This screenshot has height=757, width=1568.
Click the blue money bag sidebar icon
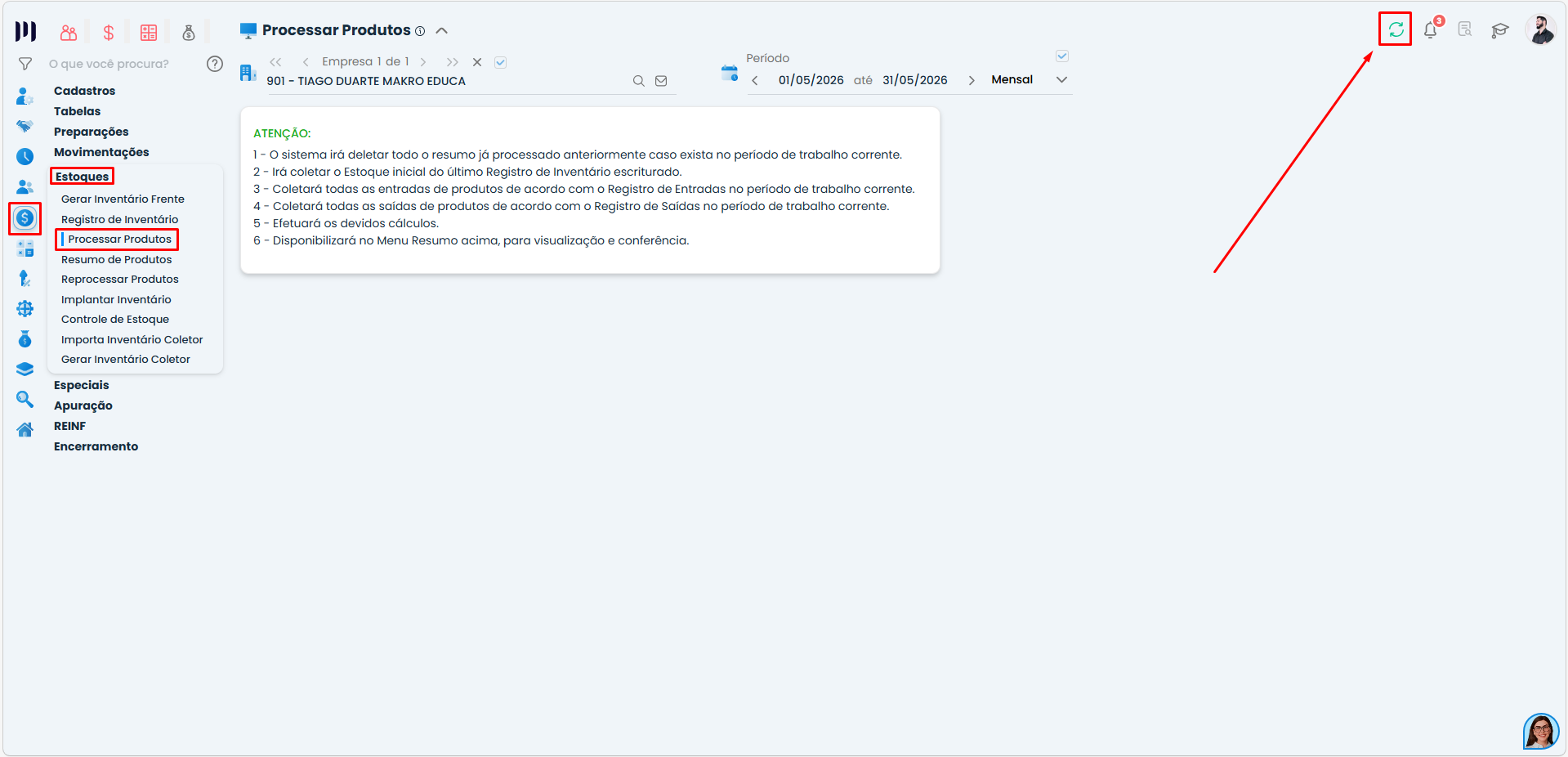click(x=25, y=339)
